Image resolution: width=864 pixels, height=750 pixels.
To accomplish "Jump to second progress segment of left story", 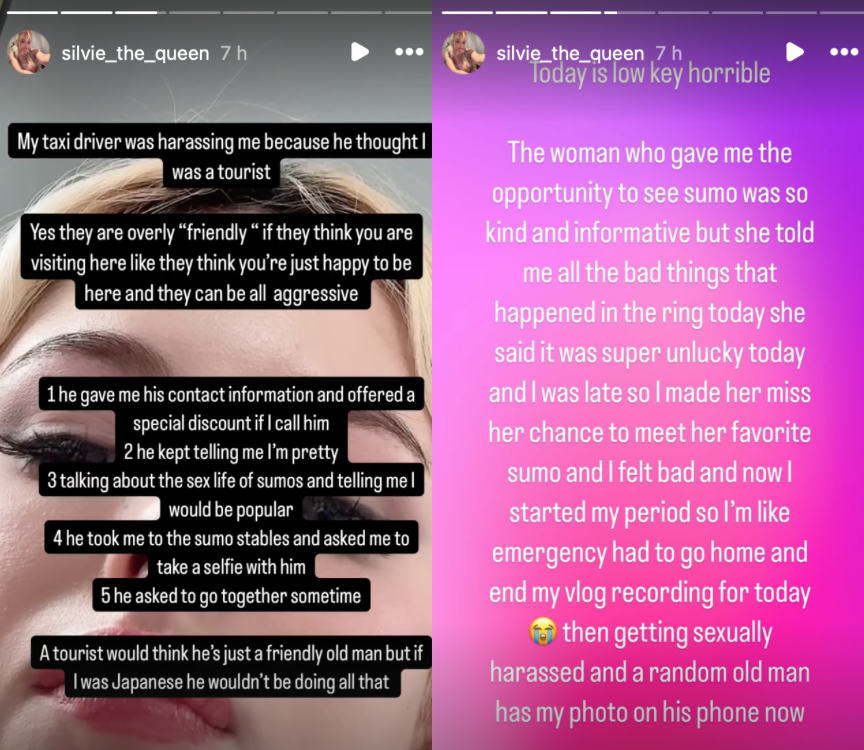I will (x=86, y=12).
